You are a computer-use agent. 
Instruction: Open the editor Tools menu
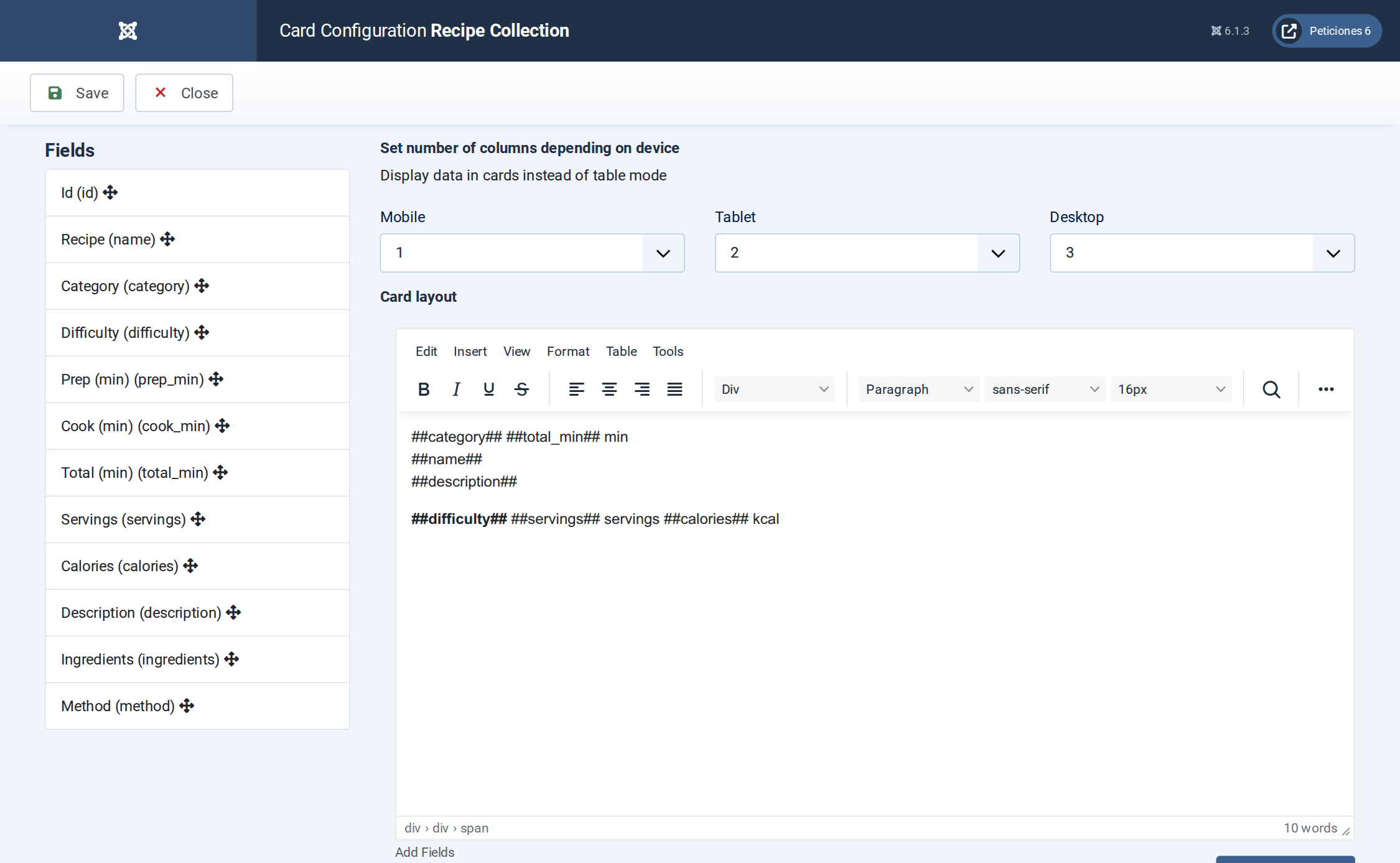pos(668,352)
